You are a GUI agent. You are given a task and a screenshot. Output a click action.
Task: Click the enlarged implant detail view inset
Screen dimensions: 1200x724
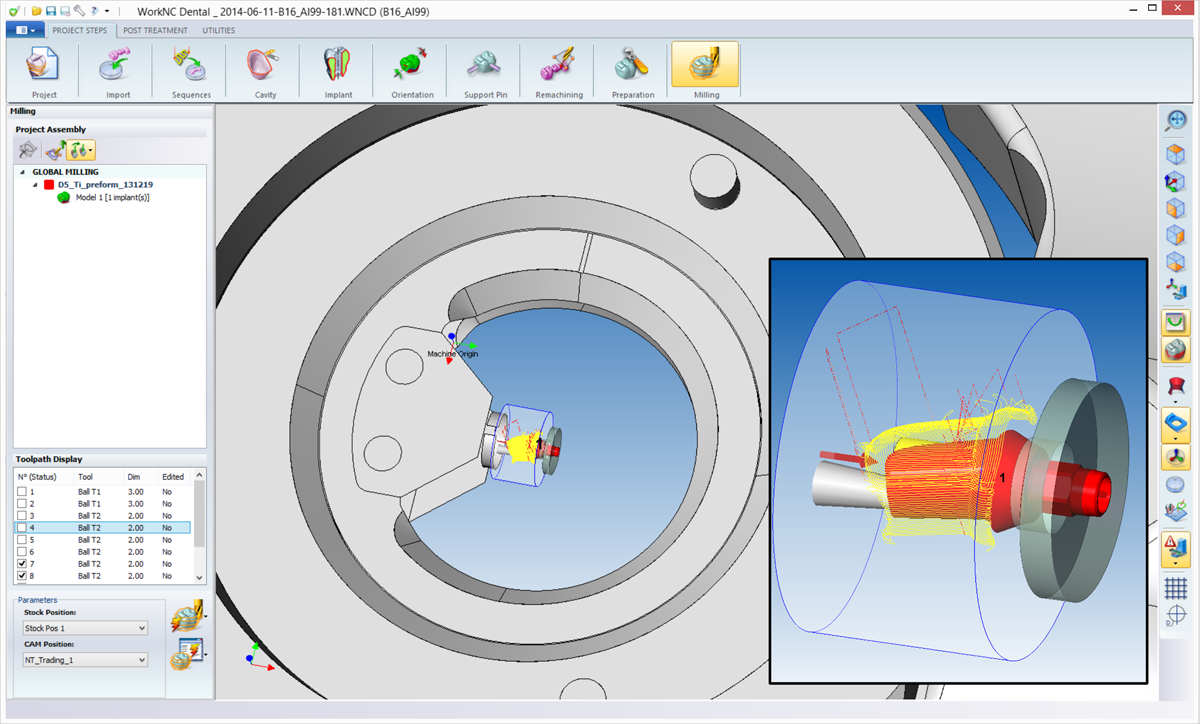(958, 470)
